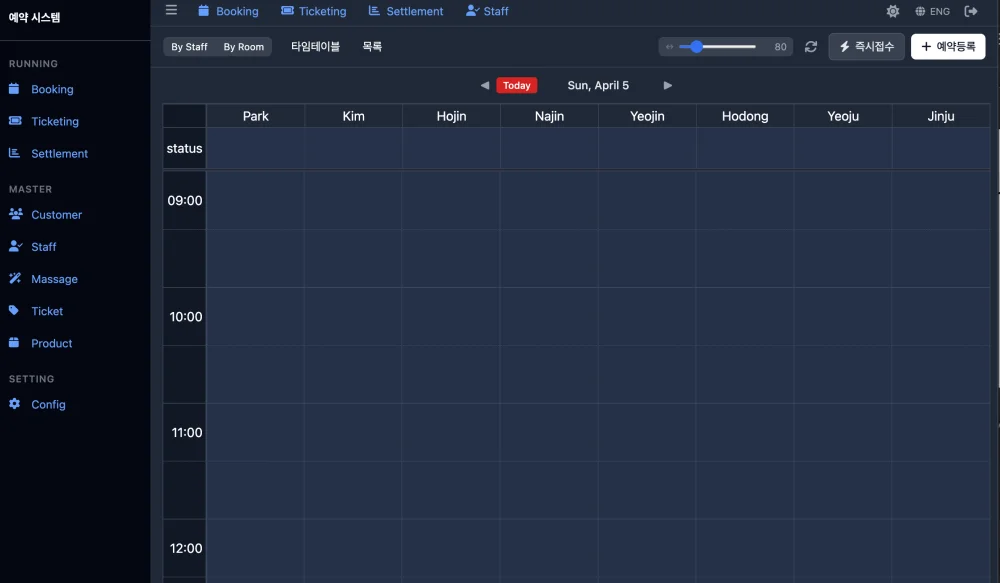Image resolution: width=1000 pixels, height=583 pixels.
Task: Open the Booking tab in top navigation
Action: pyautogui.click(x=228, y=11)
